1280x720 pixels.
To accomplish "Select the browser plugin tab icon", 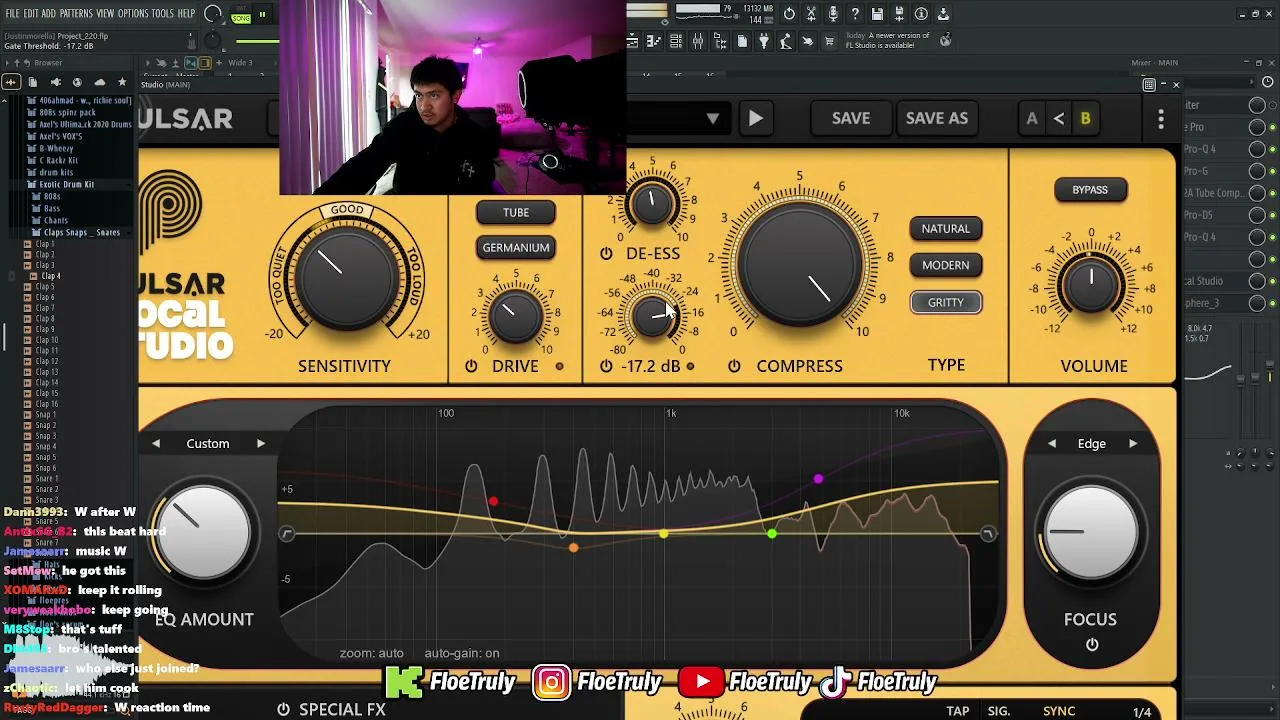I will (55, 82).
